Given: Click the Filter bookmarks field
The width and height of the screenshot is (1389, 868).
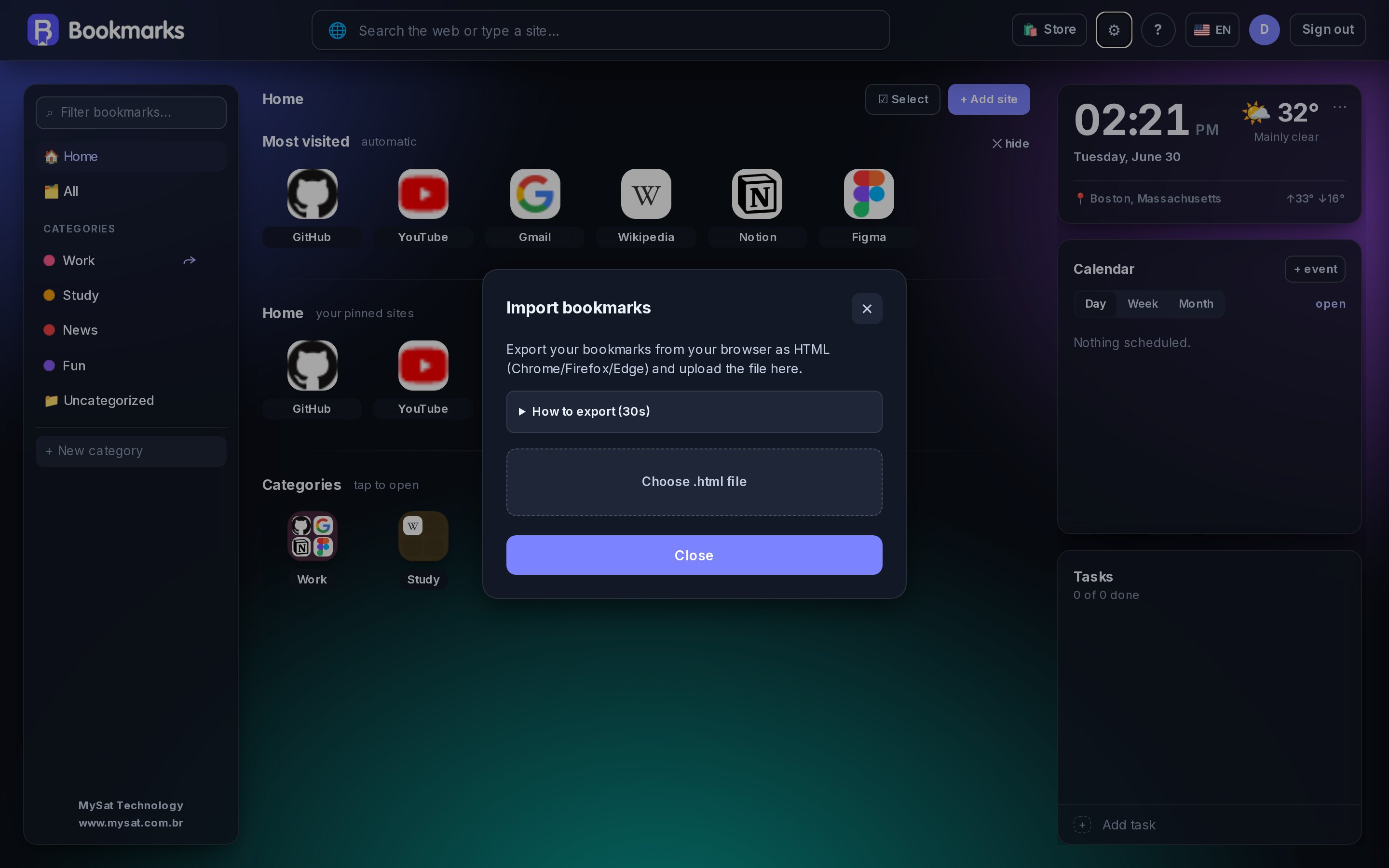Looking at the screenshot, I should point(131,112).
